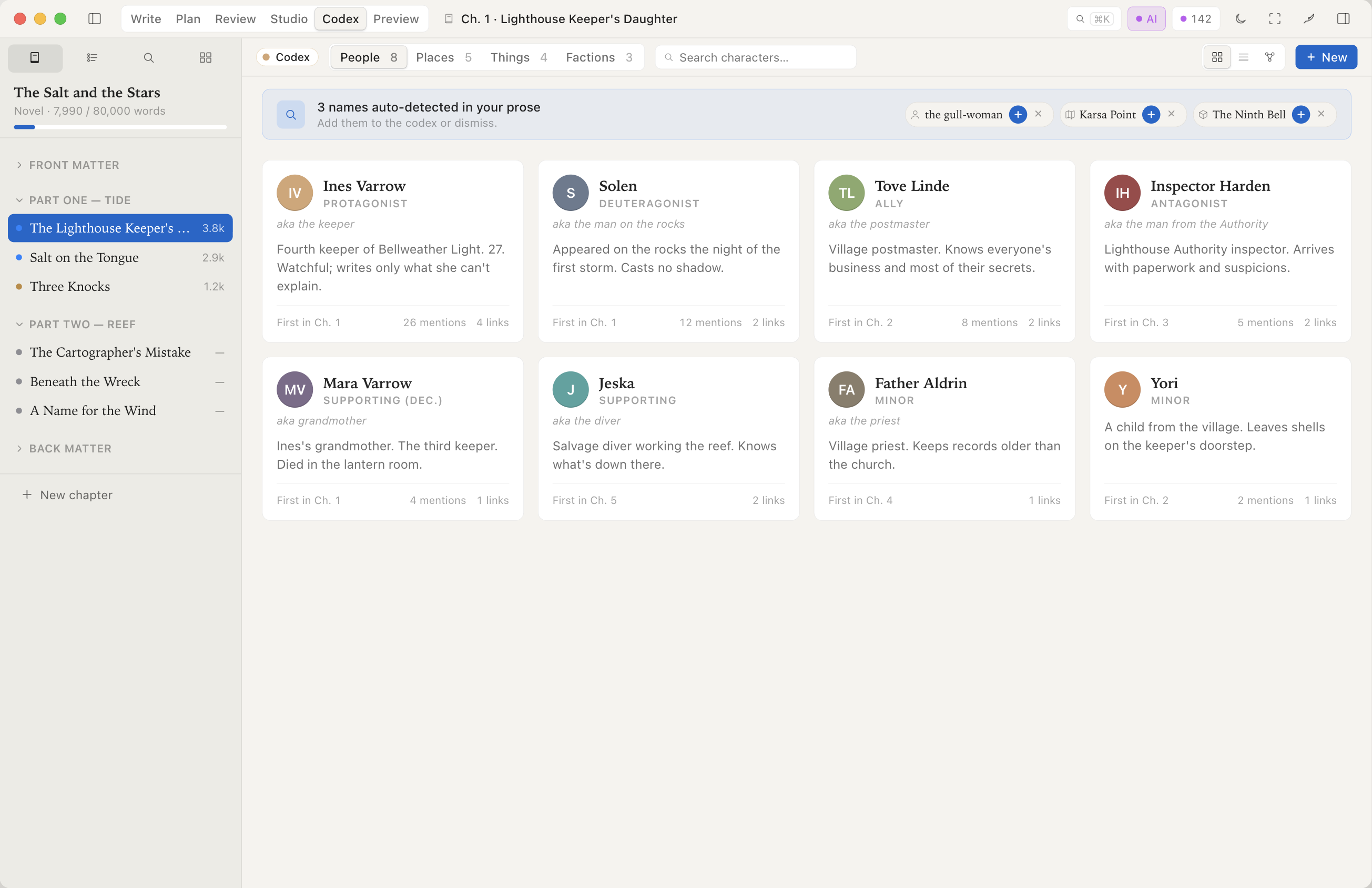Switch to the Review tab
The height and width of the screenshot is (888, 1372).
(x=235, y=18)
